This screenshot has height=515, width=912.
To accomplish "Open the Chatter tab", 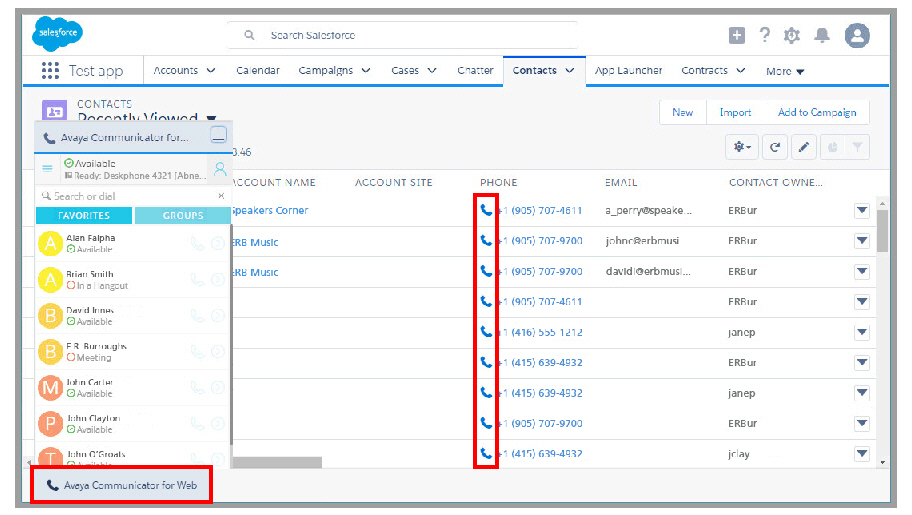I will [x=475, y=70].
